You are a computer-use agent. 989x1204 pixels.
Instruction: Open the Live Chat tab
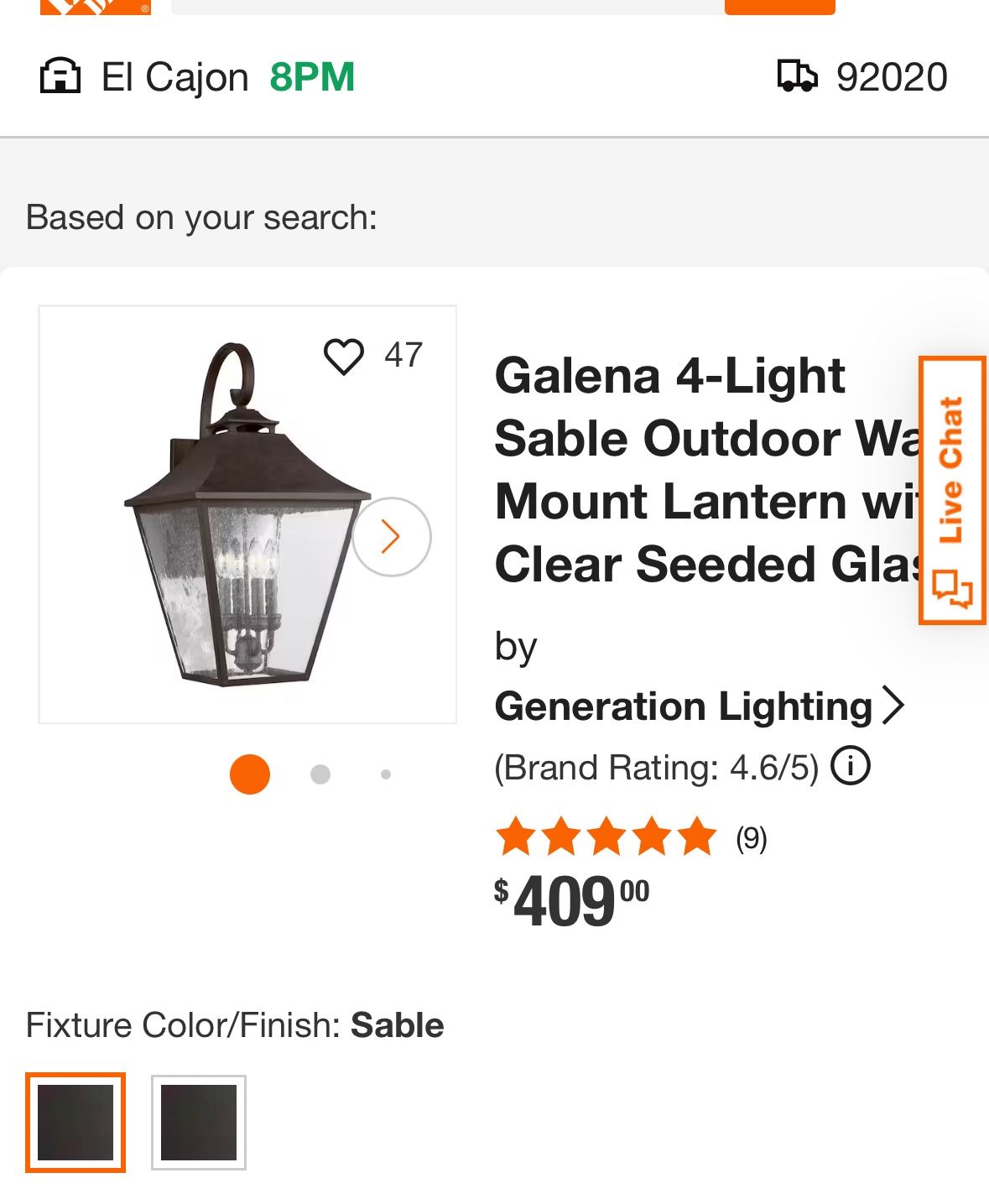click(953, 491)
